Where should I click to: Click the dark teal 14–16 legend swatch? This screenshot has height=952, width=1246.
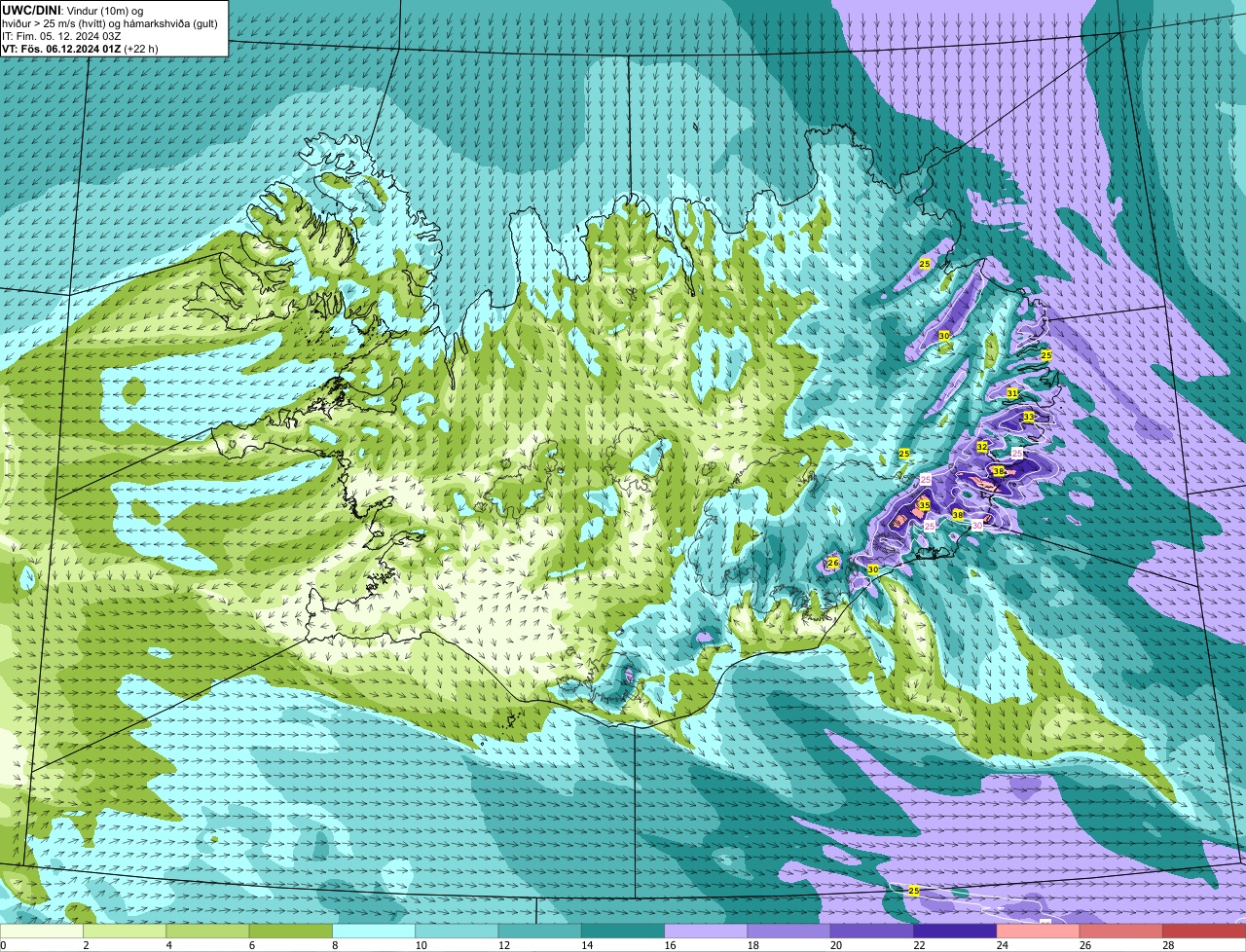623,932
